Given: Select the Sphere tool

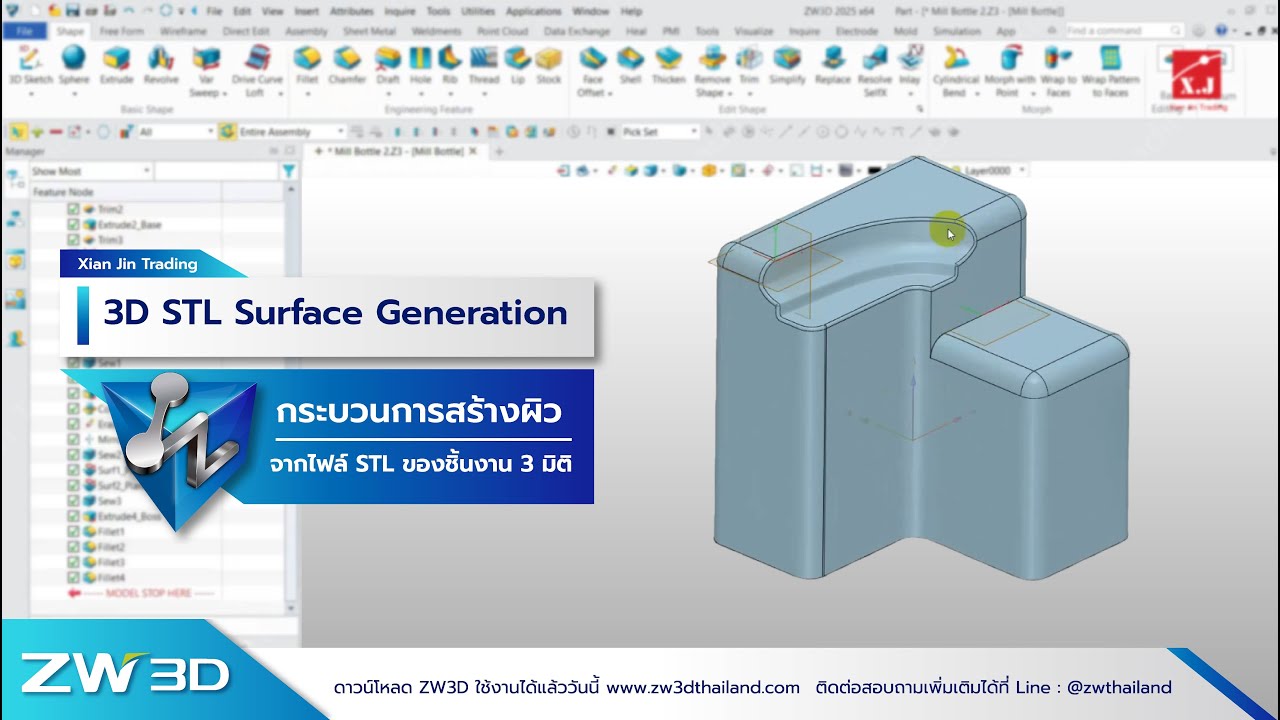Looking at the screenshot, I should point(74,64).
